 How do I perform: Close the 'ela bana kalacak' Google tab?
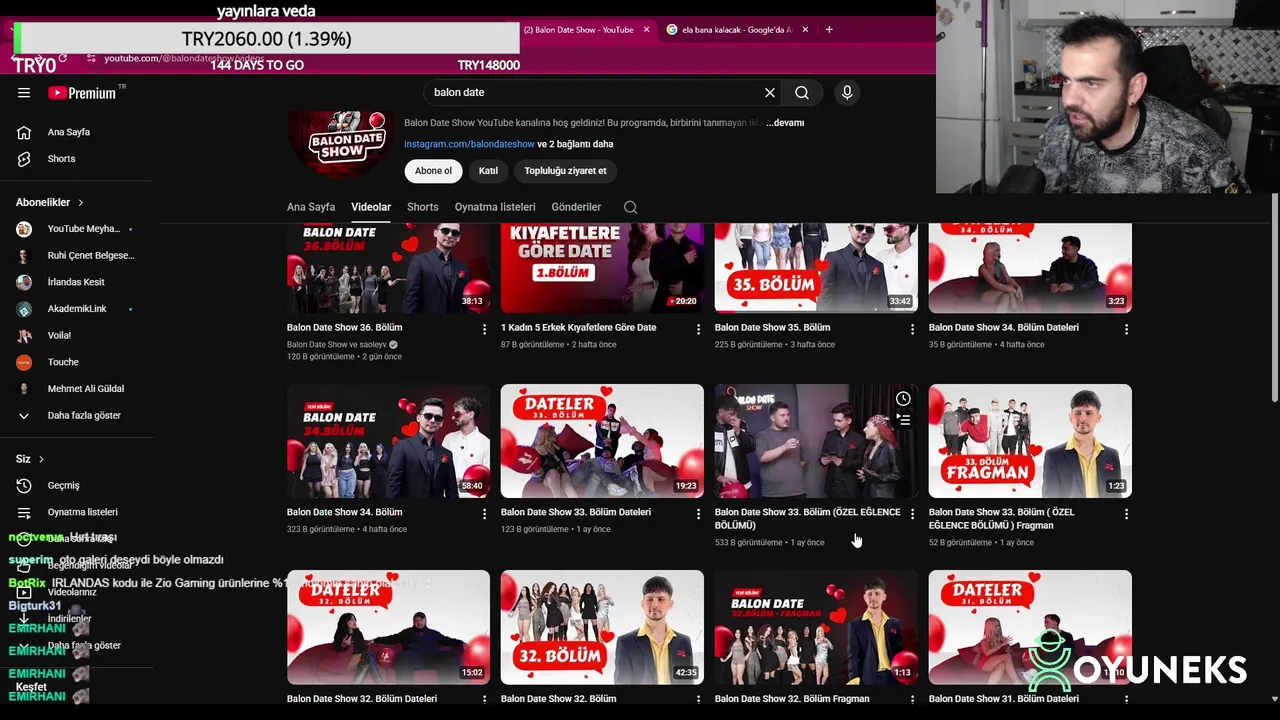(805, 30)
